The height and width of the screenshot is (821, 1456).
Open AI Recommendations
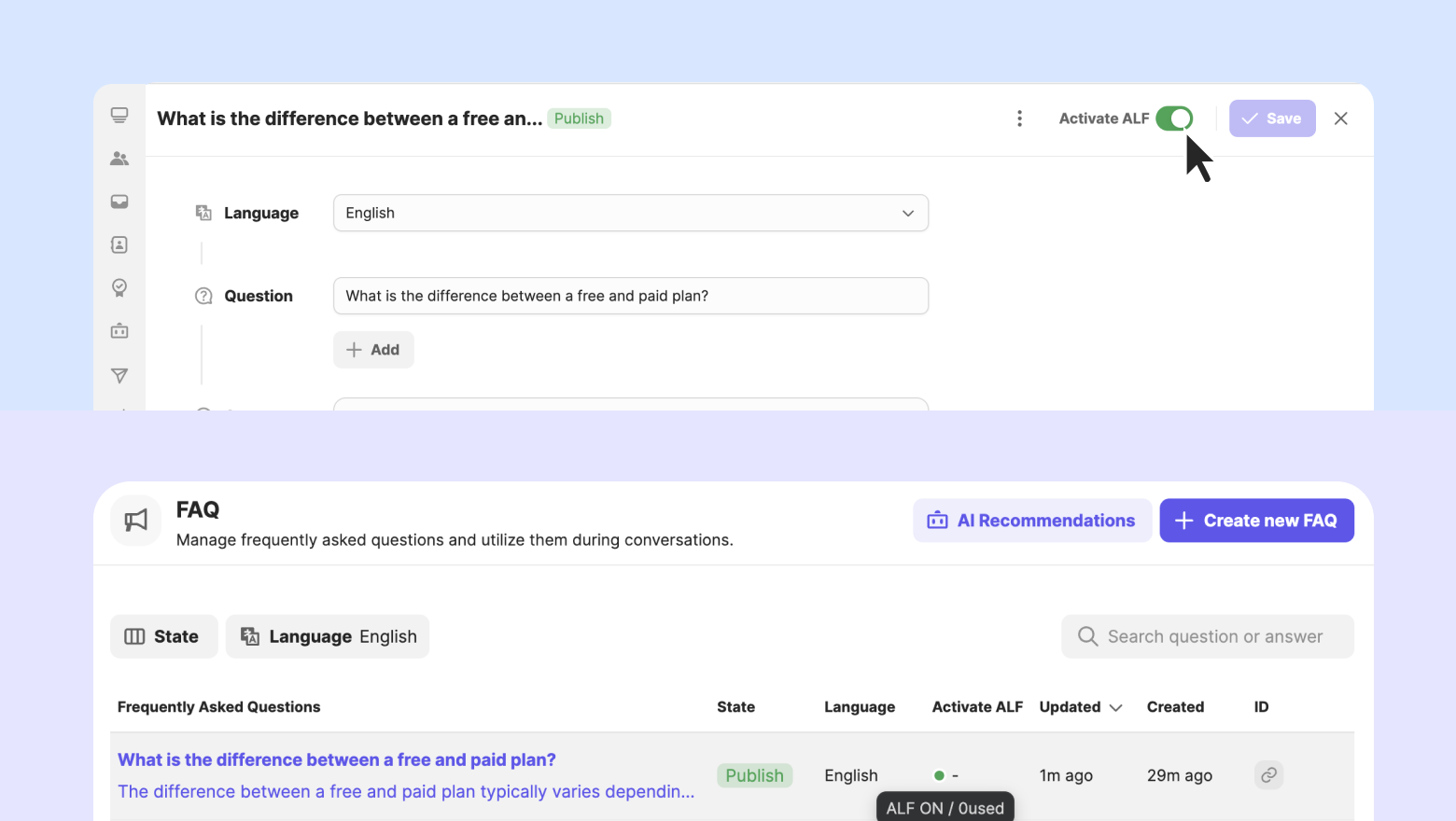1031,521
